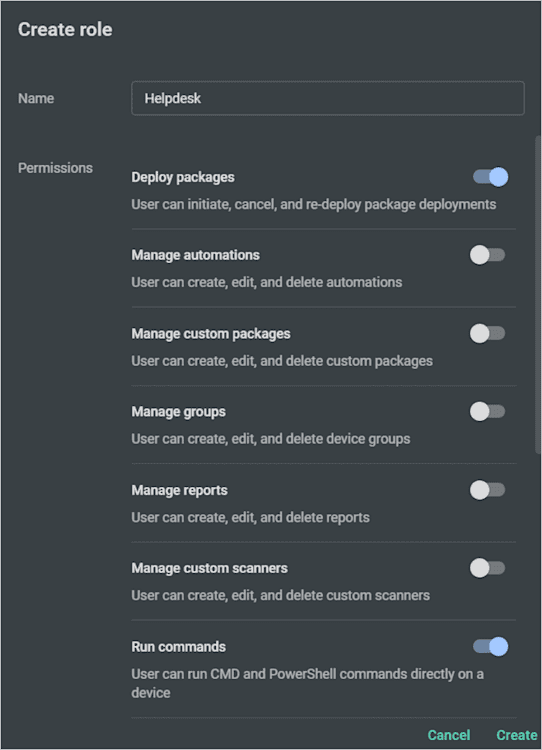Turn off the Run commands toggle
Screen dimensions: 542x750
[490, 647]
